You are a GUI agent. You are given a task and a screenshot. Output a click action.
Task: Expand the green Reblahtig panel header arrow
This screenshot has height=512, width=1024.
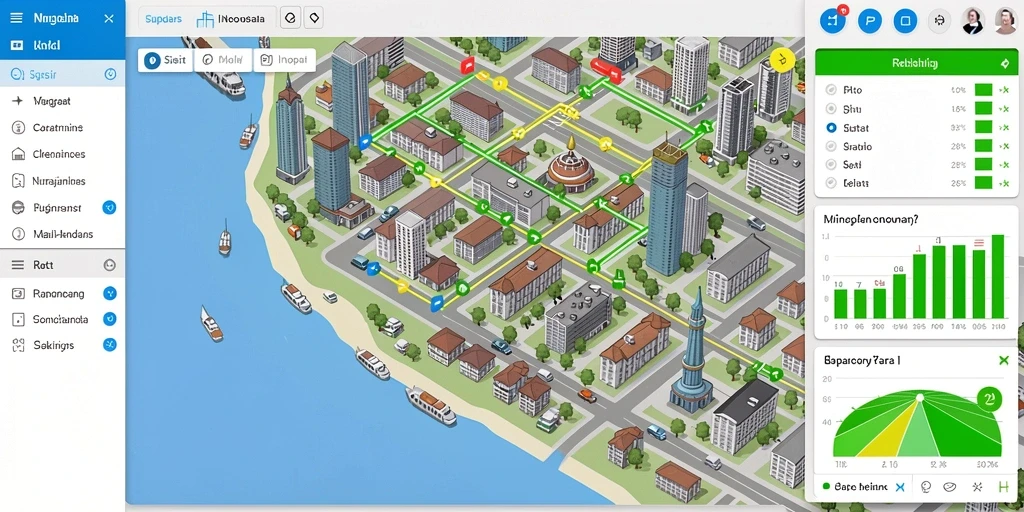[1005, 63]
